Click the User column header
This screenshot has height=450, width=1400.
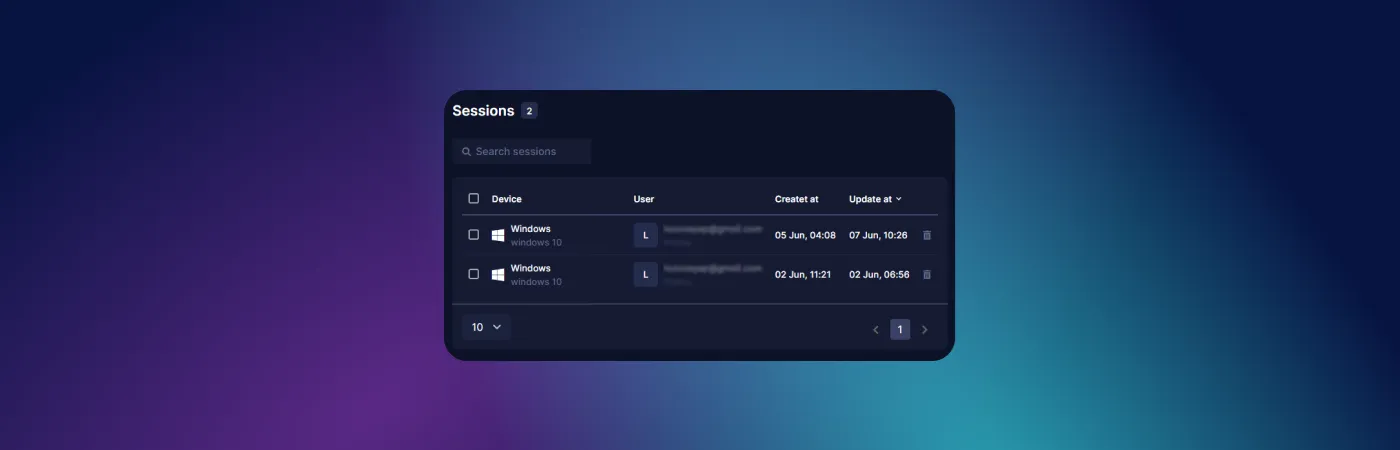tap(643, 199)
